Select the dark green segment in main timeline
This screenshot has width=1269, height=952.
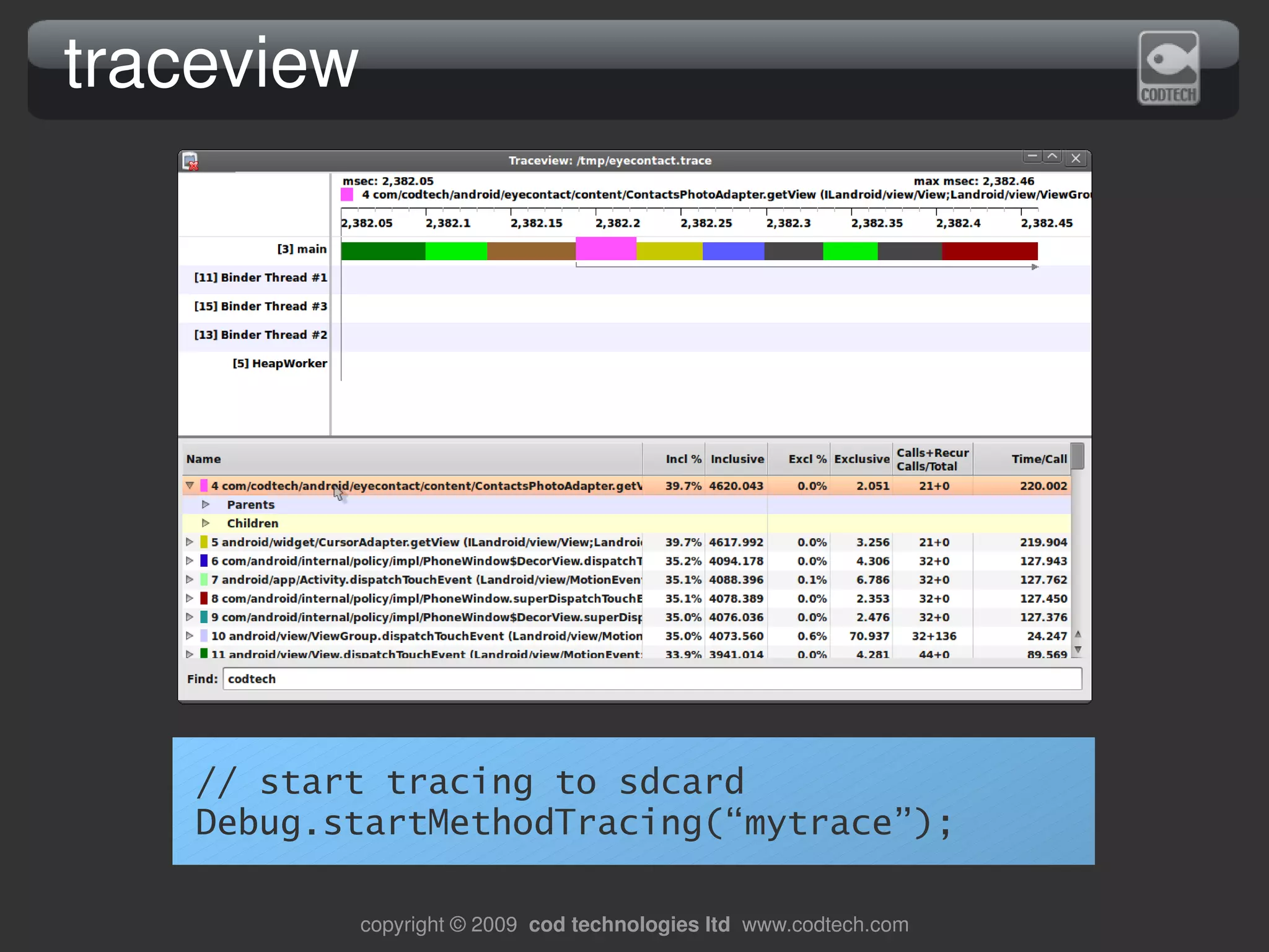coord(383,251)
